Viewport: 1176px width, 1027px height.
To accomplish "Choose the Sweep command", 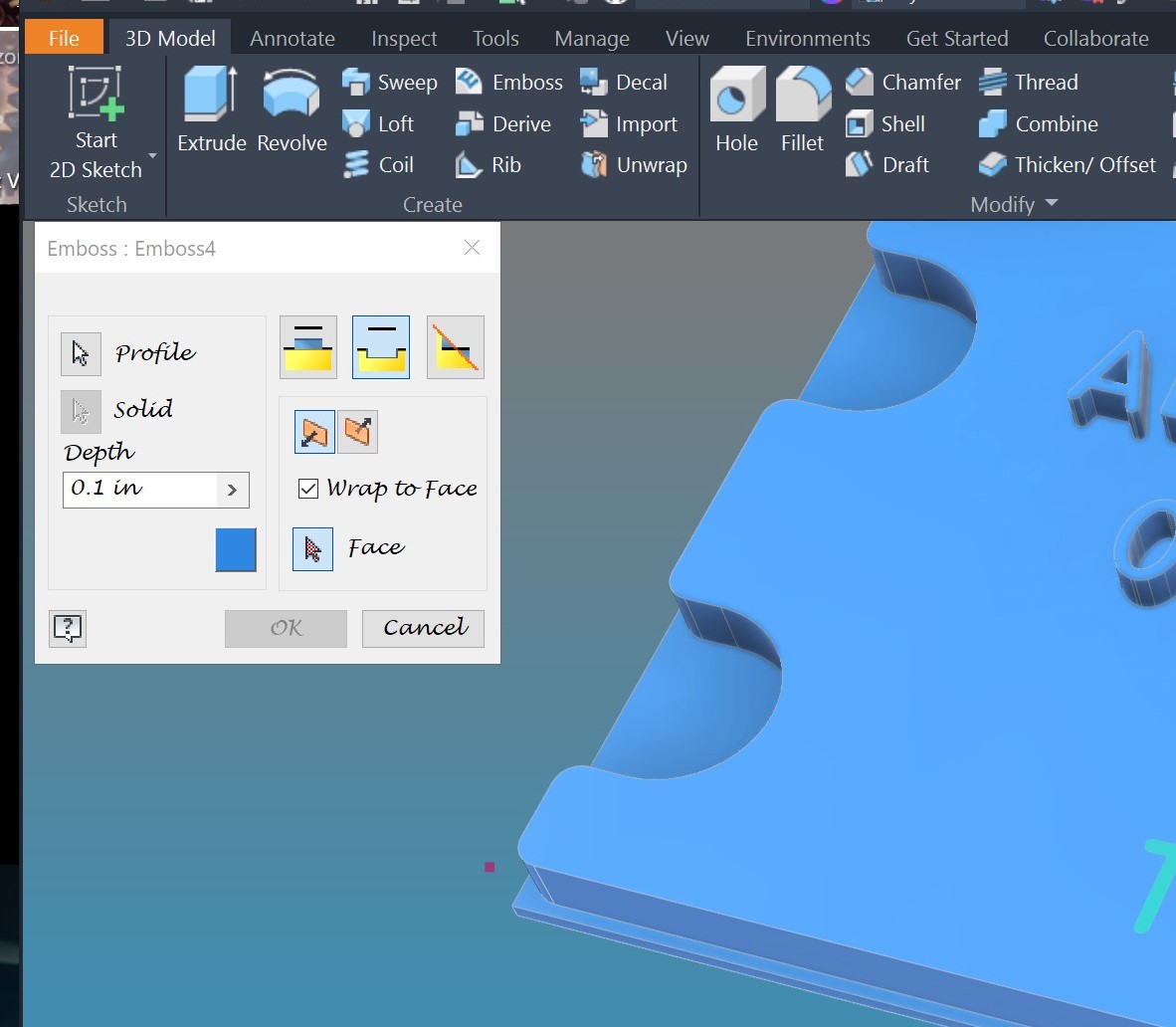I will pyautogui.click(x=389, y=82).
